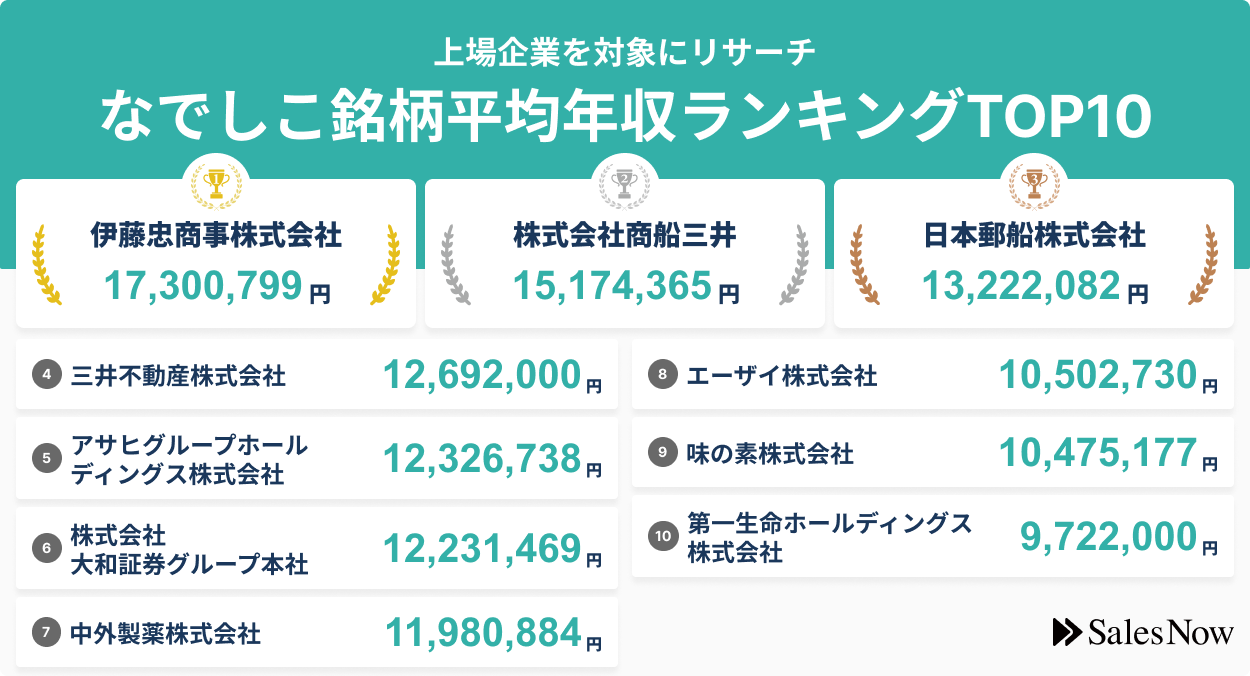Click the 日本郵船 salary figure 13,222,082
This screenshot has width=1250, height=676.
(x=1020, y=287)
